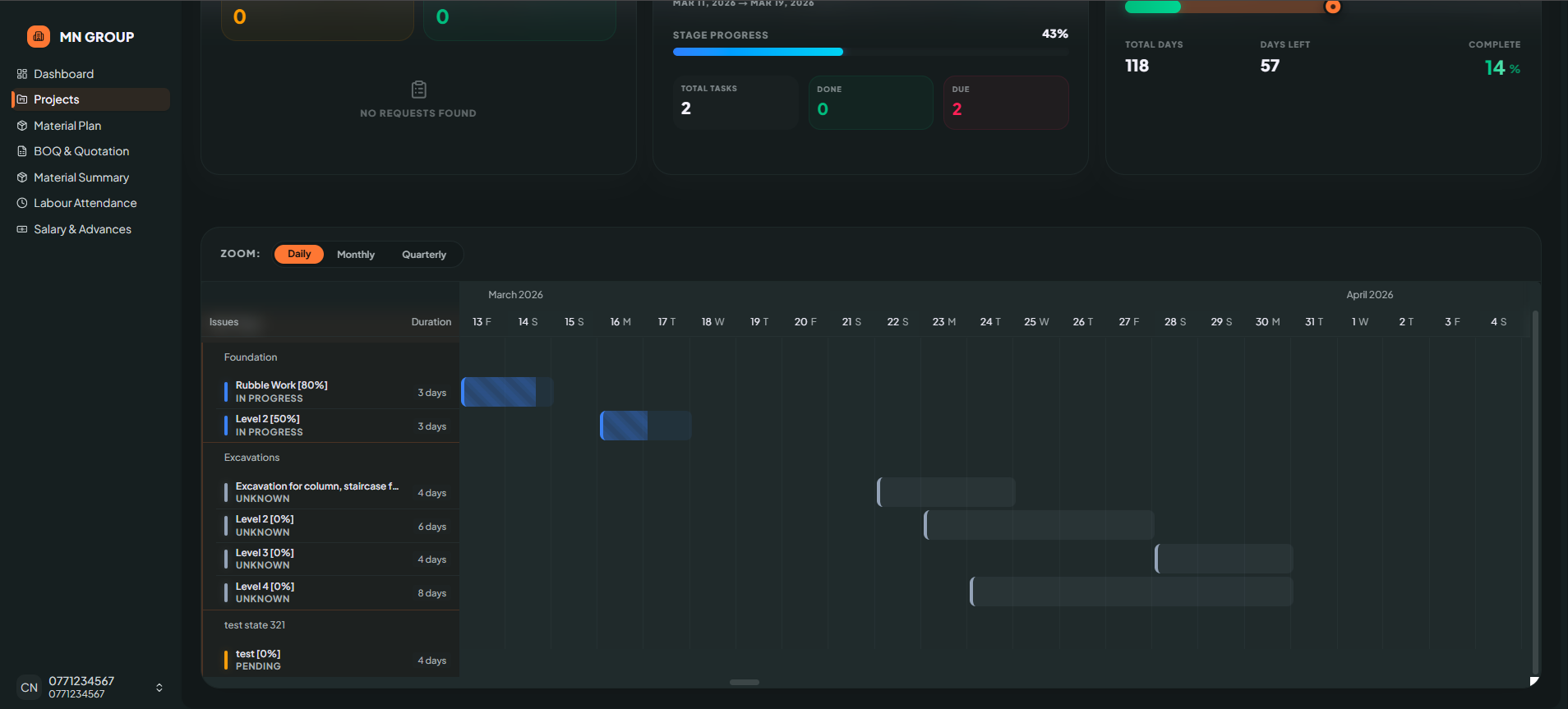Select the Rubble Work [80%] task row
This screenshot has height=709, width=1568.
click(x=330, y=392)
